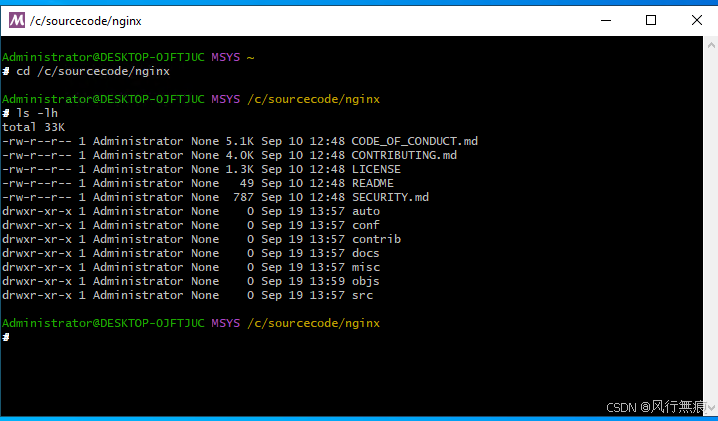The image size is (718, 421).
Task: Click the 'objs' directory name
Action: (365, 281)
